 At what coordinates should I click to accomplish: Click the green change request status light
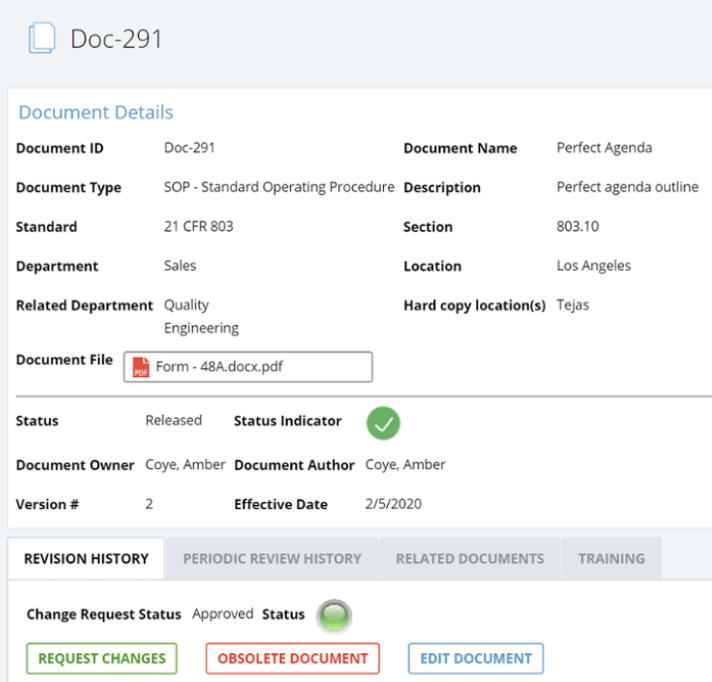335,617
